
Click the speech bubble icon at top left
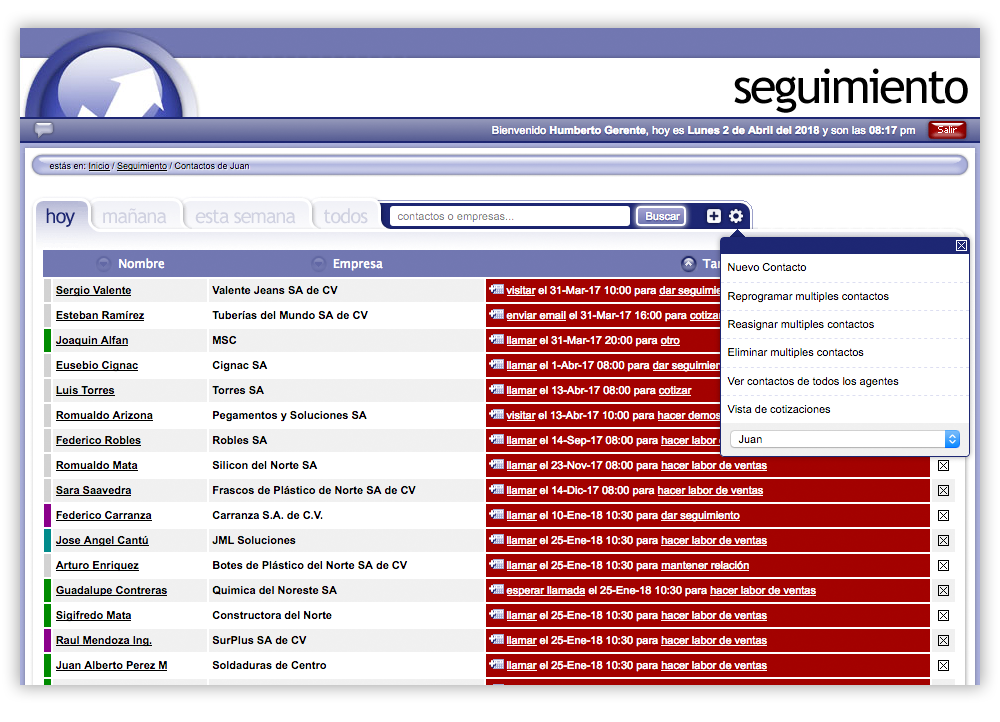pos(44,129)
